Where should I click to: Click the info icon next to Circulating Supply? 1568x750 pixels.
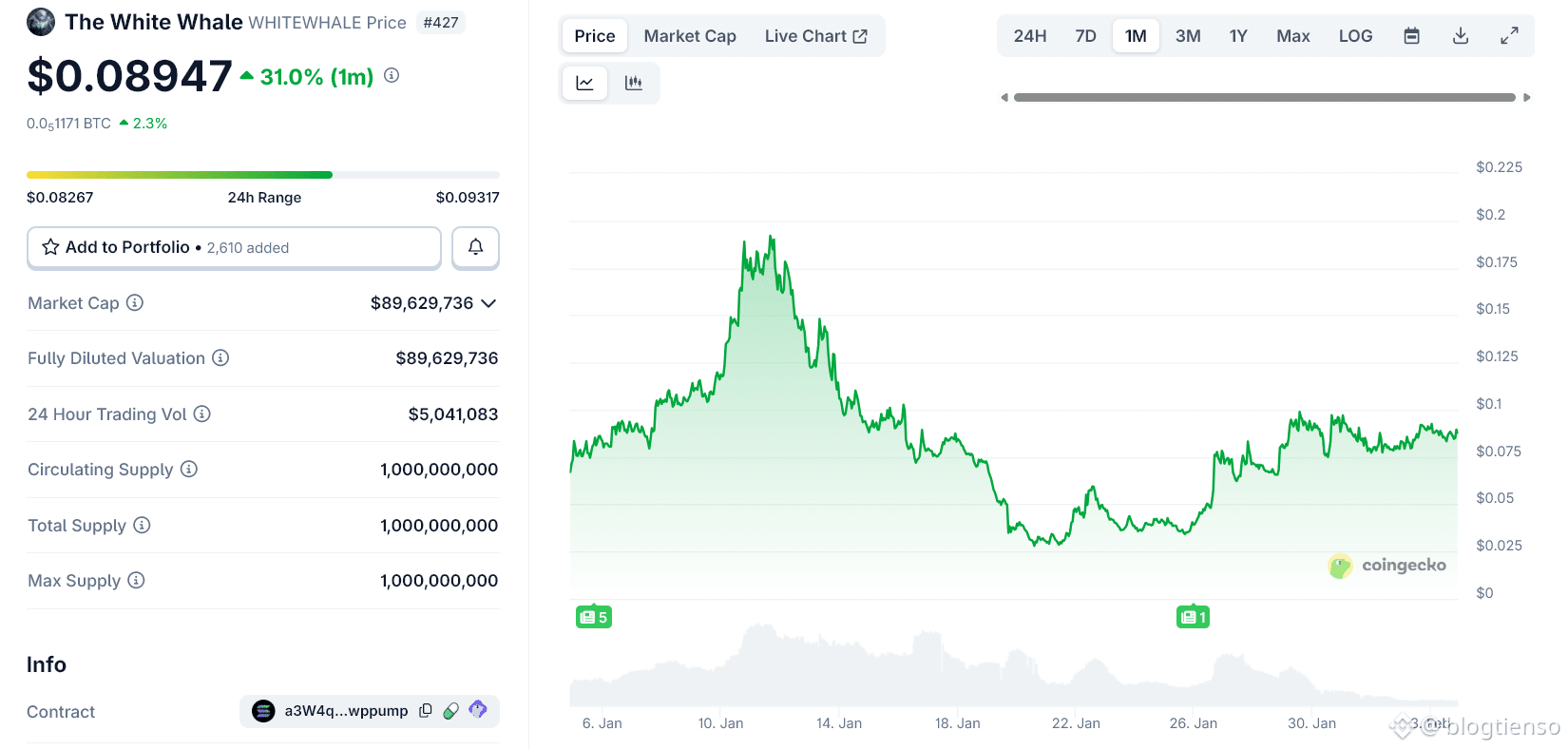189,469
